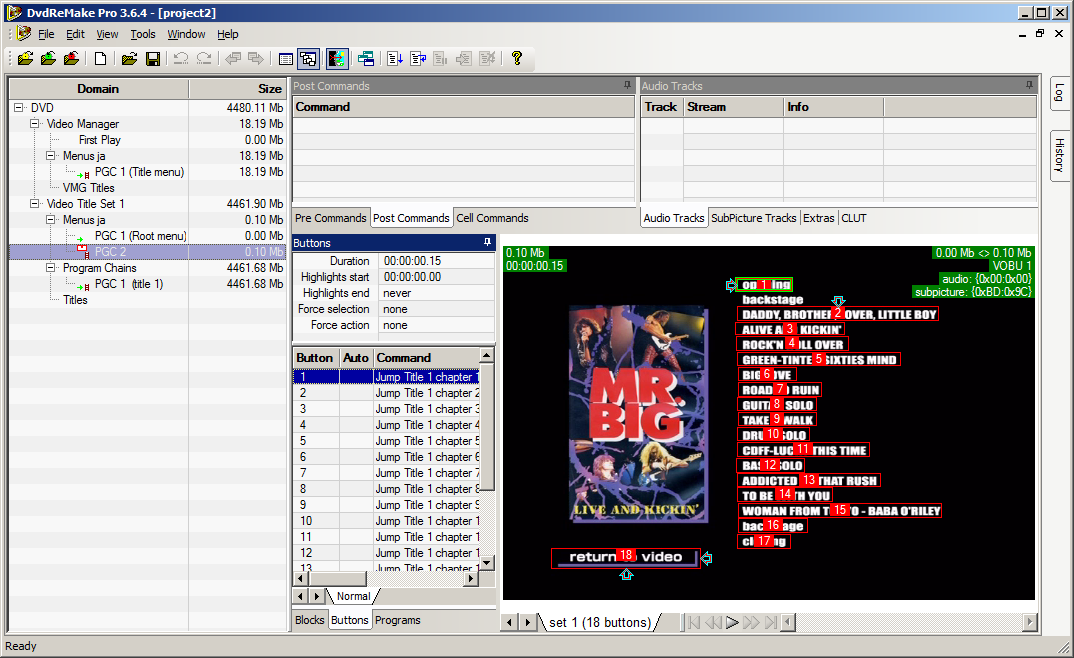Image resolution: width=1074 pixels, height=658 pixels.
Task: Save the project with the floppy disk icon
Action: pyautogui.click(x=153, y=59)
